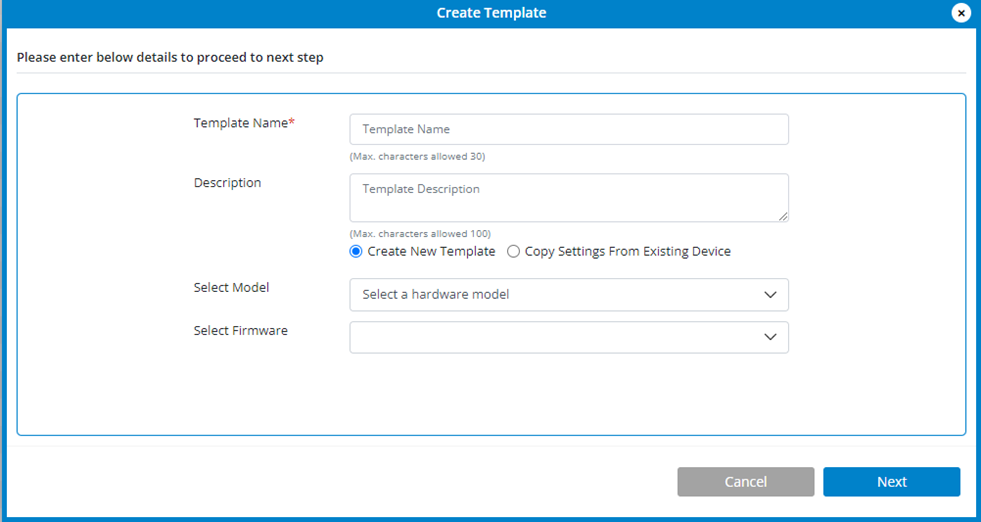
Task: Click the Template Name input field
Action: click(568, 129)
